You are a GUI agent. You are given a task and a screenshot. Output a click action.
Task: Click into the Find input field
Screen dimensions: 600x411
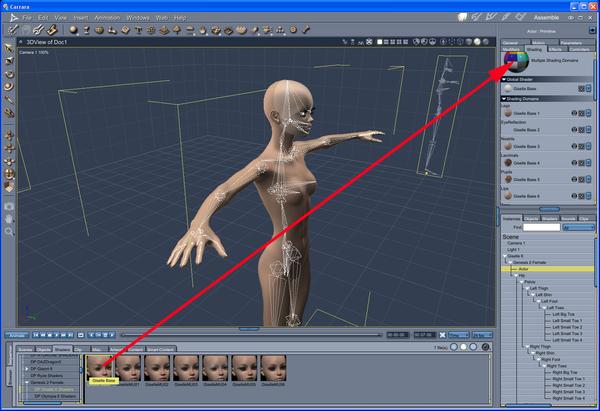click(541, 228)
